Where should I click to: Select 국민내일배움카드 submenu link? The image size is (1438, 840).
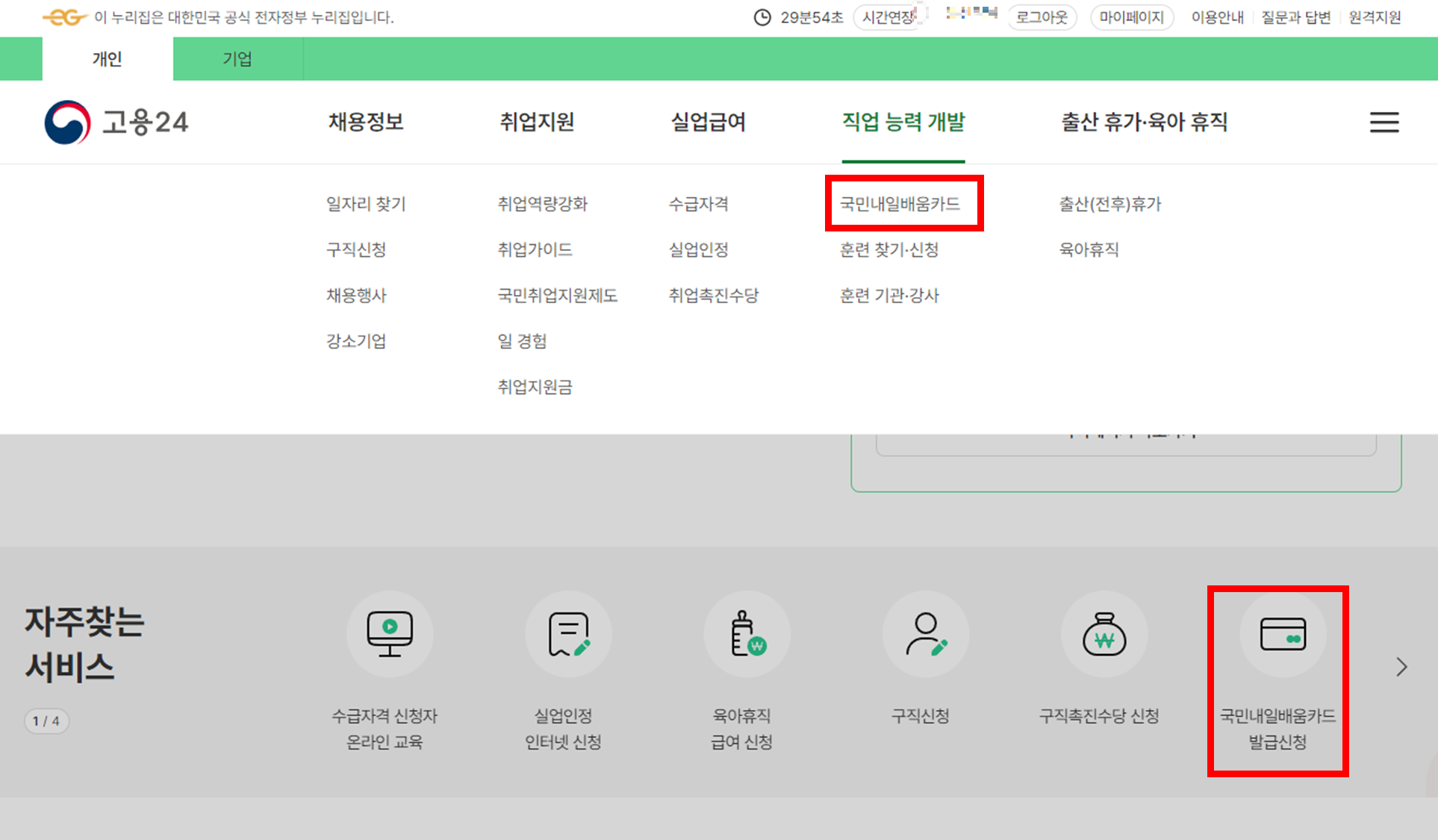(900, 204)
